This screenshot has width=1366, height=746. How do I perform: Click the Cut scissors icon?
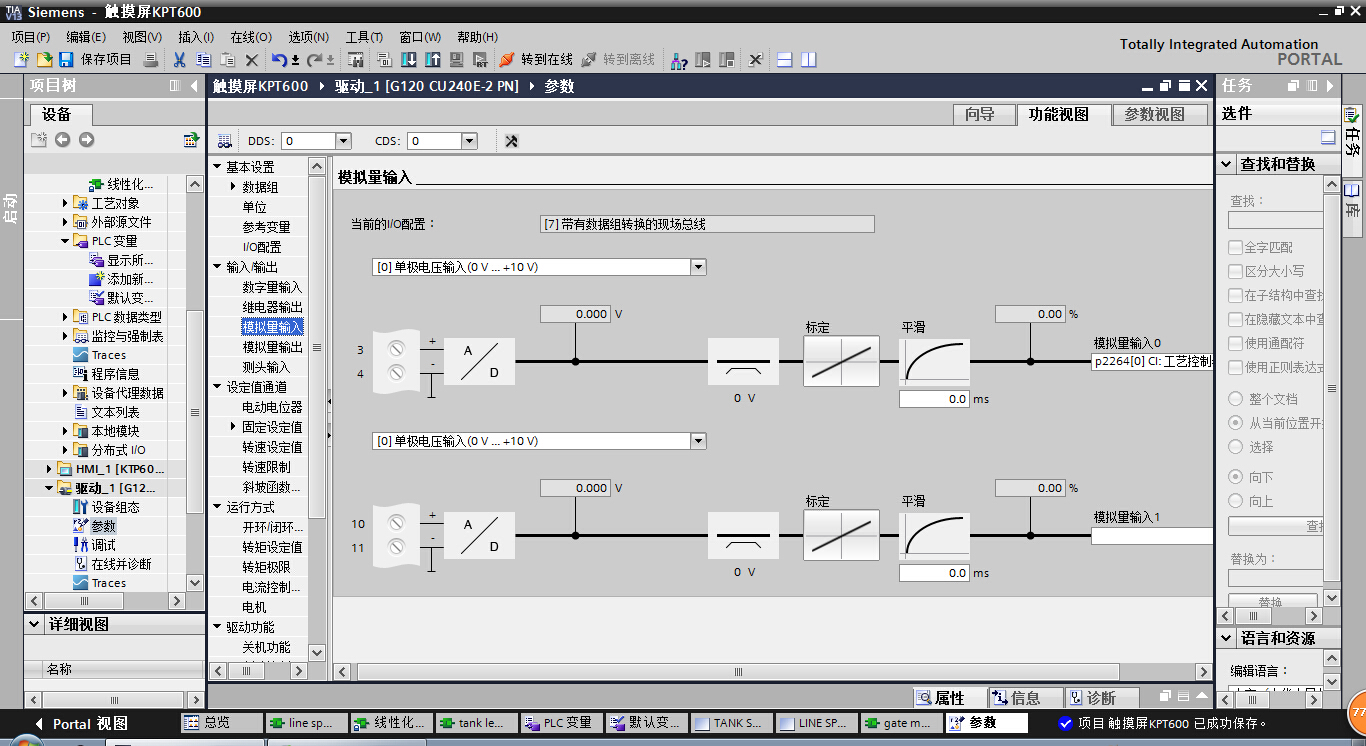179,60
